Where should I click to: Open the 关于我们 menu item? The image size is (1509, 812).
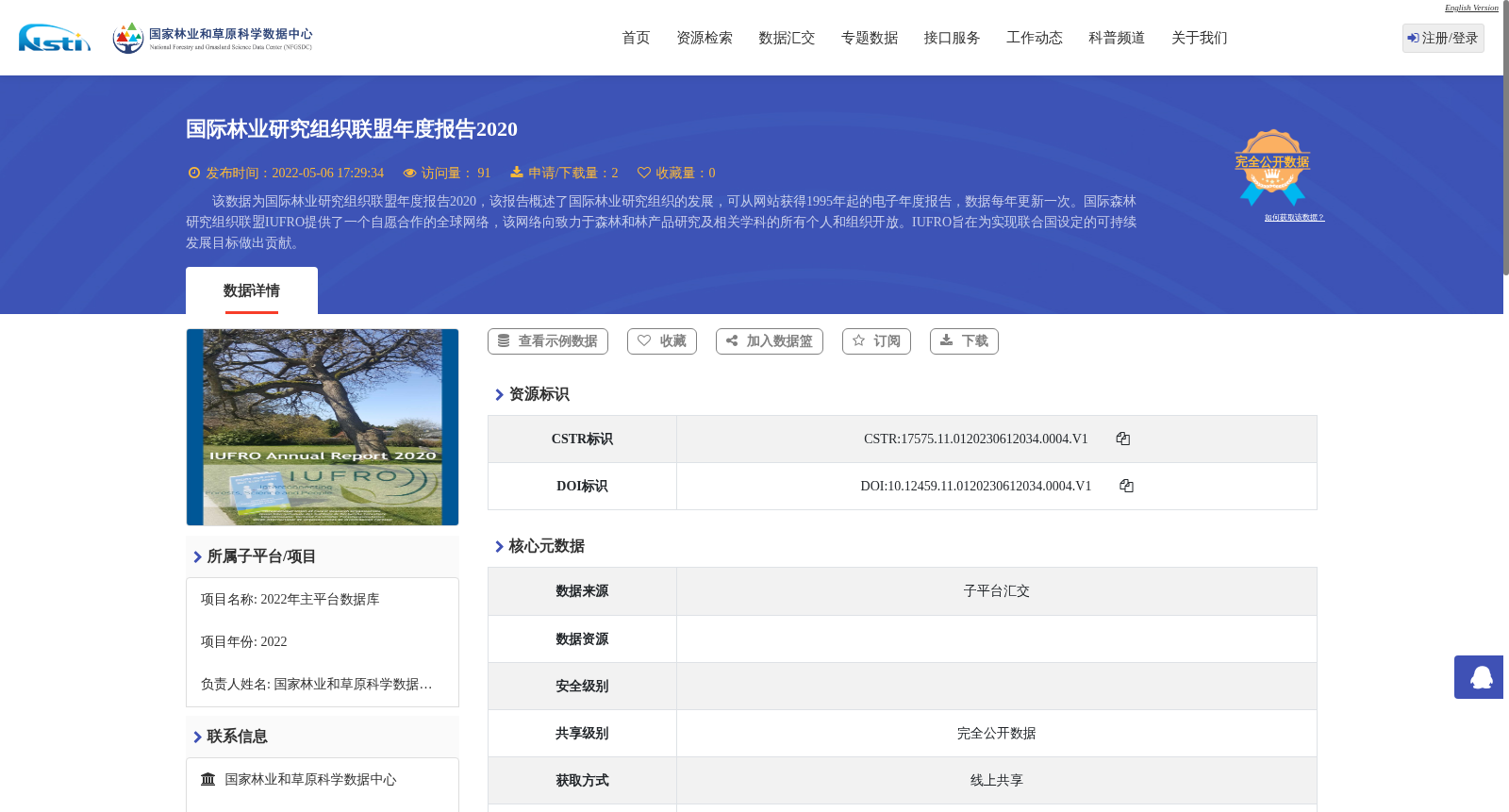click(x=1200, y=38)
